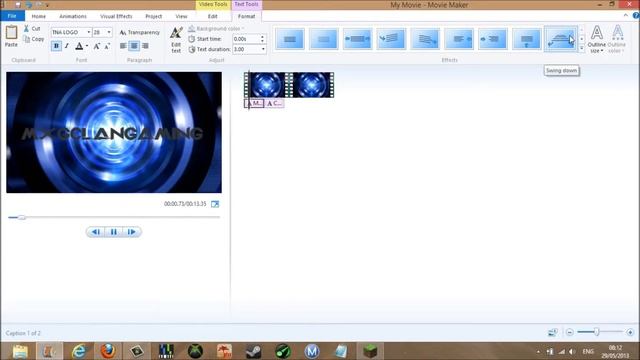Viewport: 640px width, 360px height.
Task: Pause the video preview
Action: point(113,232)
